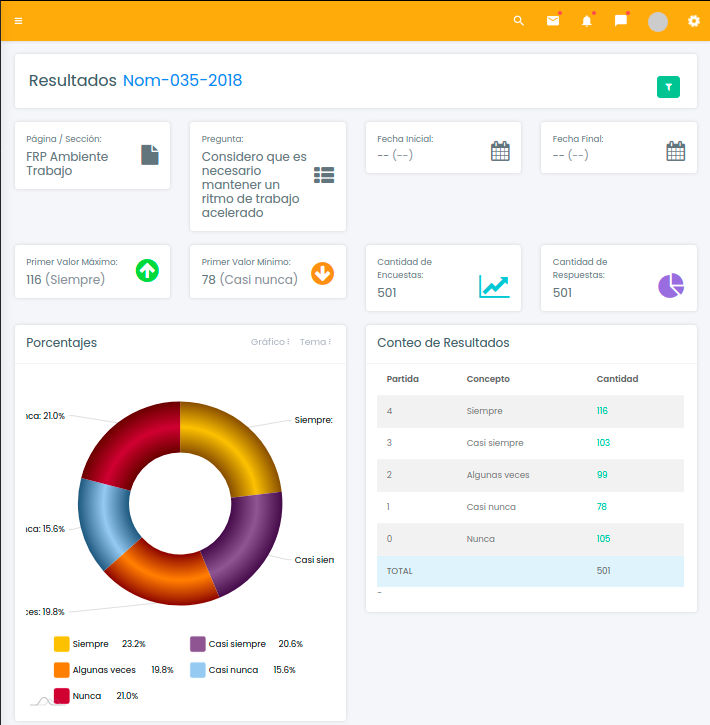This screenshot has height=725, width=710.
Task: Click the Fecha Final calendar icon
Action: [676, 151]
